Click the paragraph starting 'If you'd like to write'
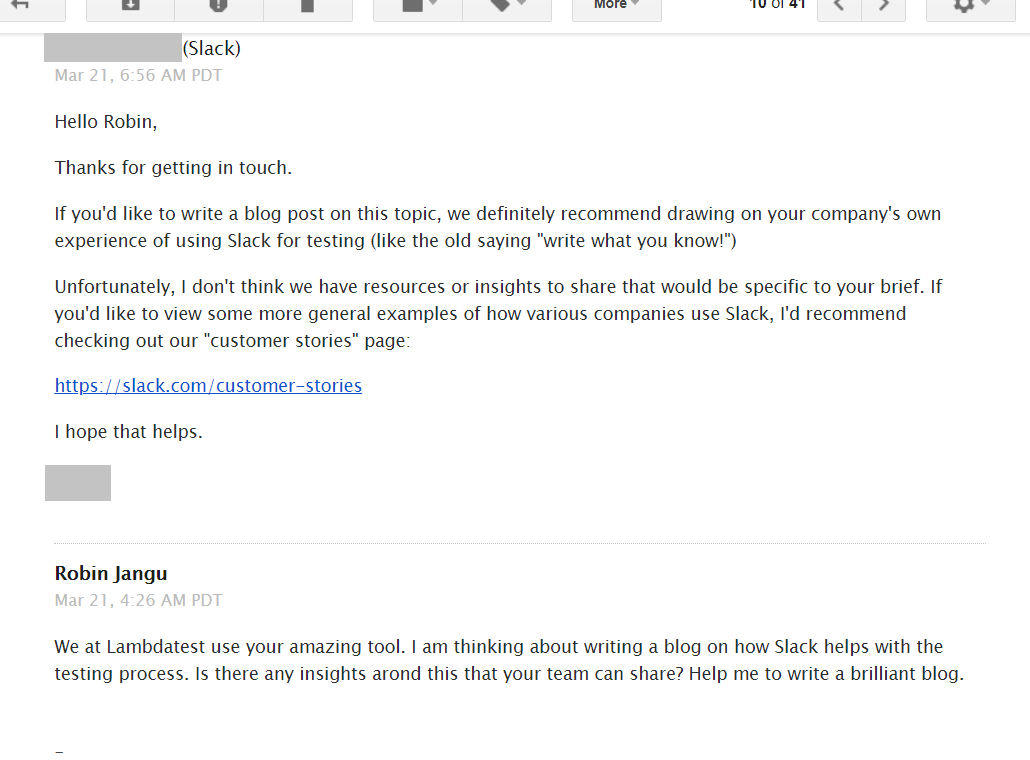 498,227
